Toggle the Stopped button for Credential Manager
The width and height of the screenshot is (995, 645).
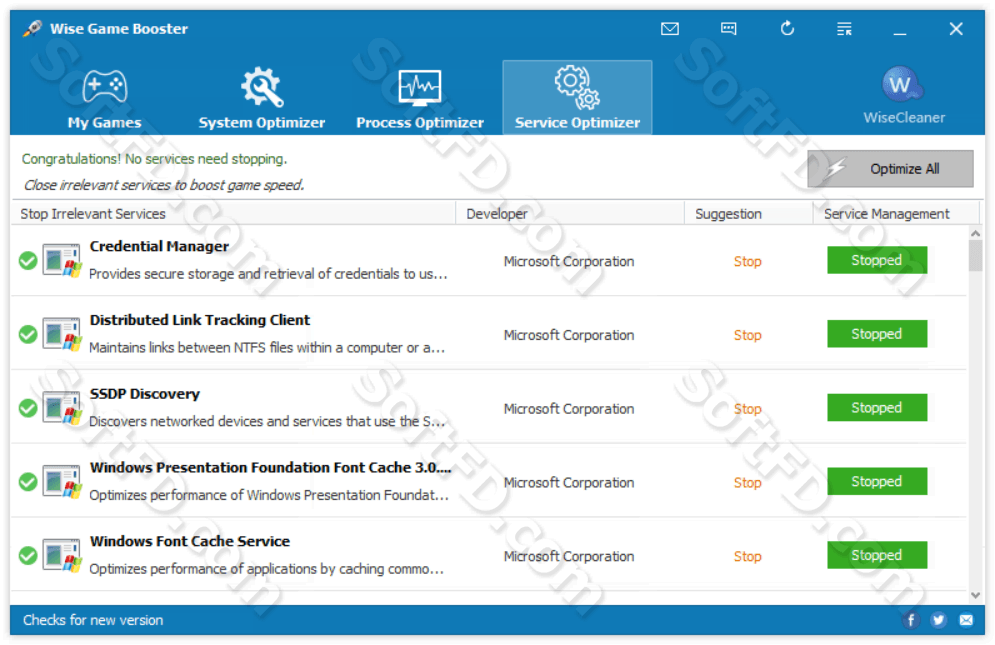[877, 260]
